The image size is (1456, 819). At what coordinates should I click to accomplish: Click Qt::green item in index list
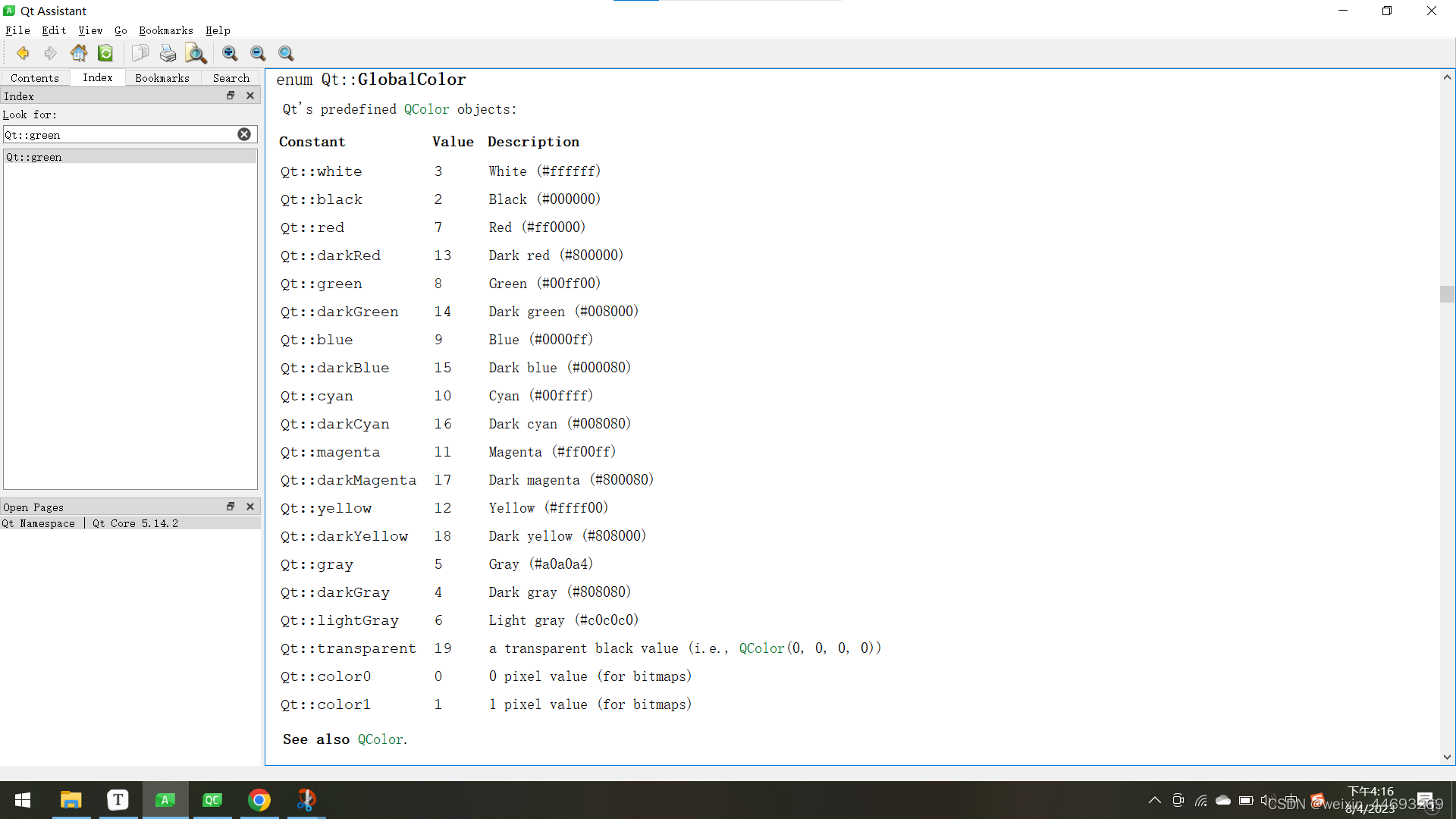[35, 157]
